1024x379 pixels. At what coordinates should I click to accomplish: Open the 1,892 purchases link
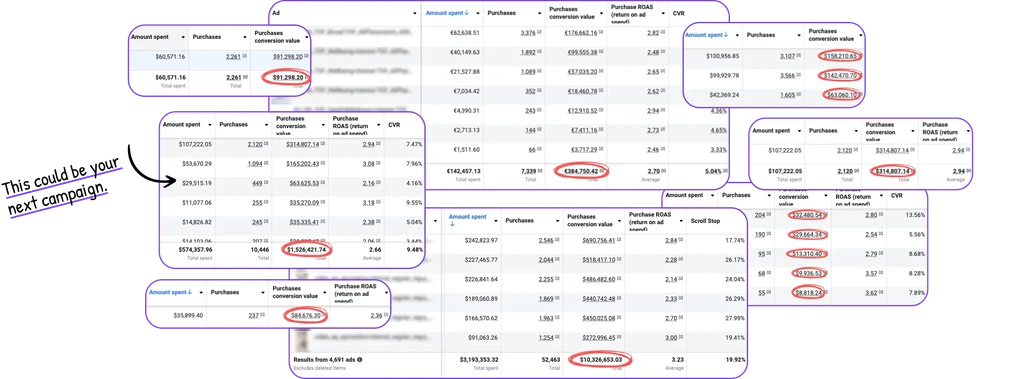point(528,52)
